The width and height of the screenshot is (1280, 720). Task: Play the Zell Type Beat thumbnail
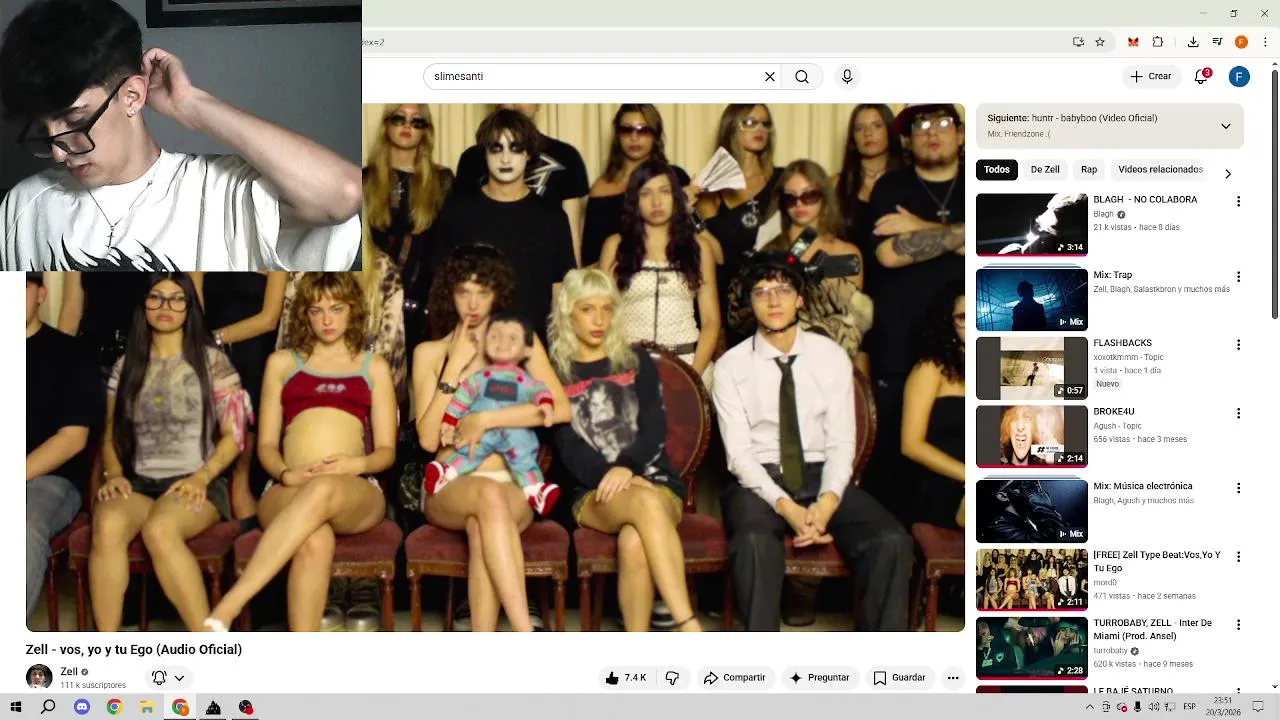pos(1031,579)
